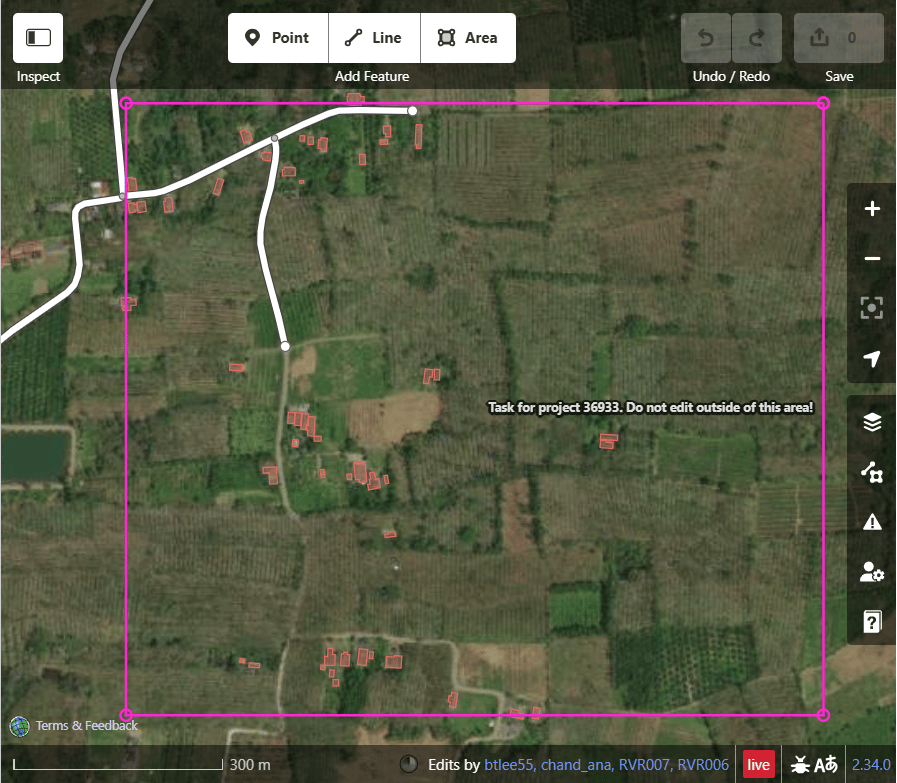Screen dimensions: 897x783
Task: Toggle the Inspect sidebar panel
Action: point(38,38)
